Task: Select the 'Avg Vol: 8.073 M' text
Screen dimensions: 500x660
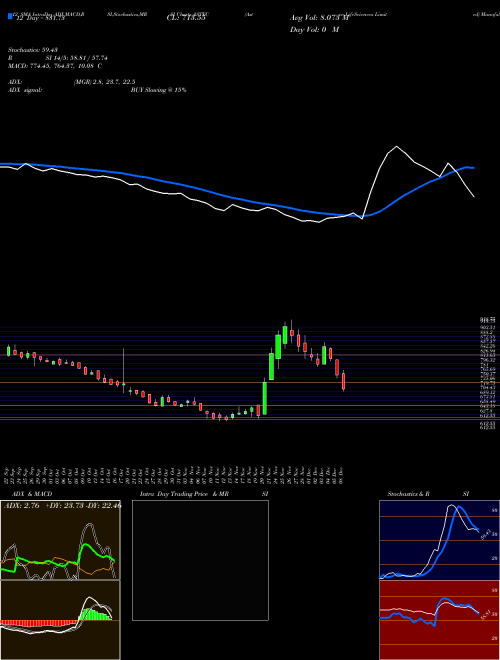Action: pyautogui.click(x=319, y=18)
